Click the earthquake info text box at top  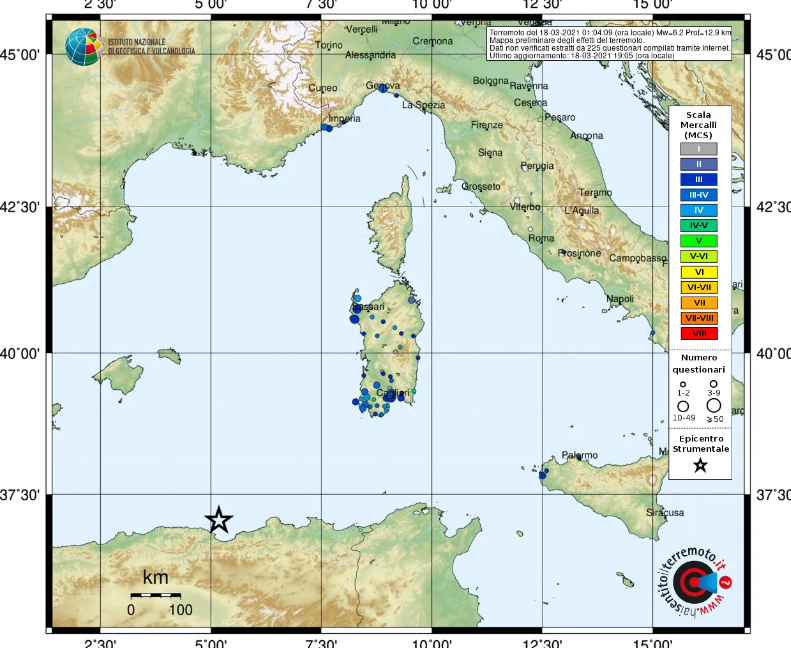pos(610,44)
